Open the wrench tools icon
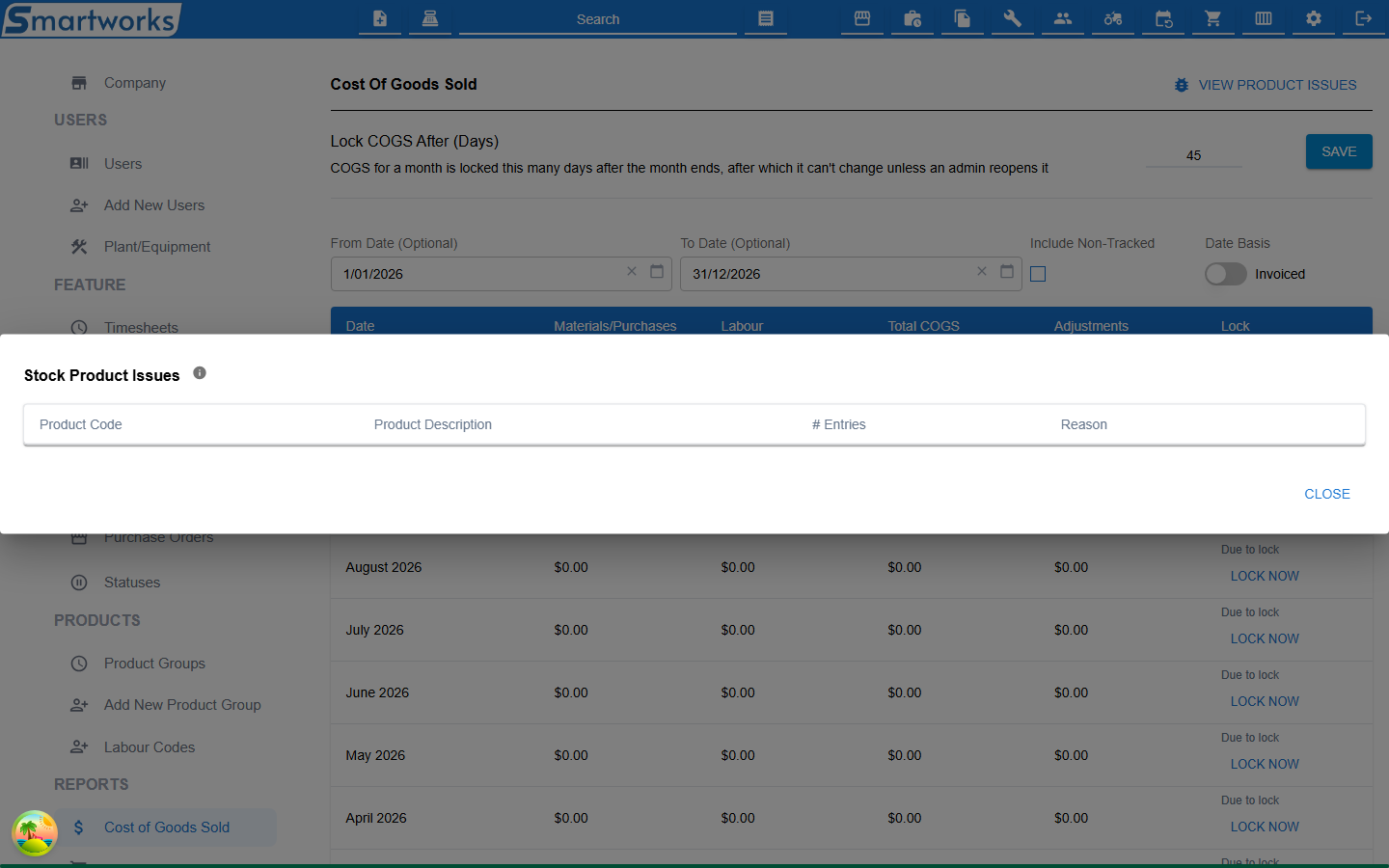Image resolution: width=1389 pixels, height=868 pixels. click(x=1013, y=18)
